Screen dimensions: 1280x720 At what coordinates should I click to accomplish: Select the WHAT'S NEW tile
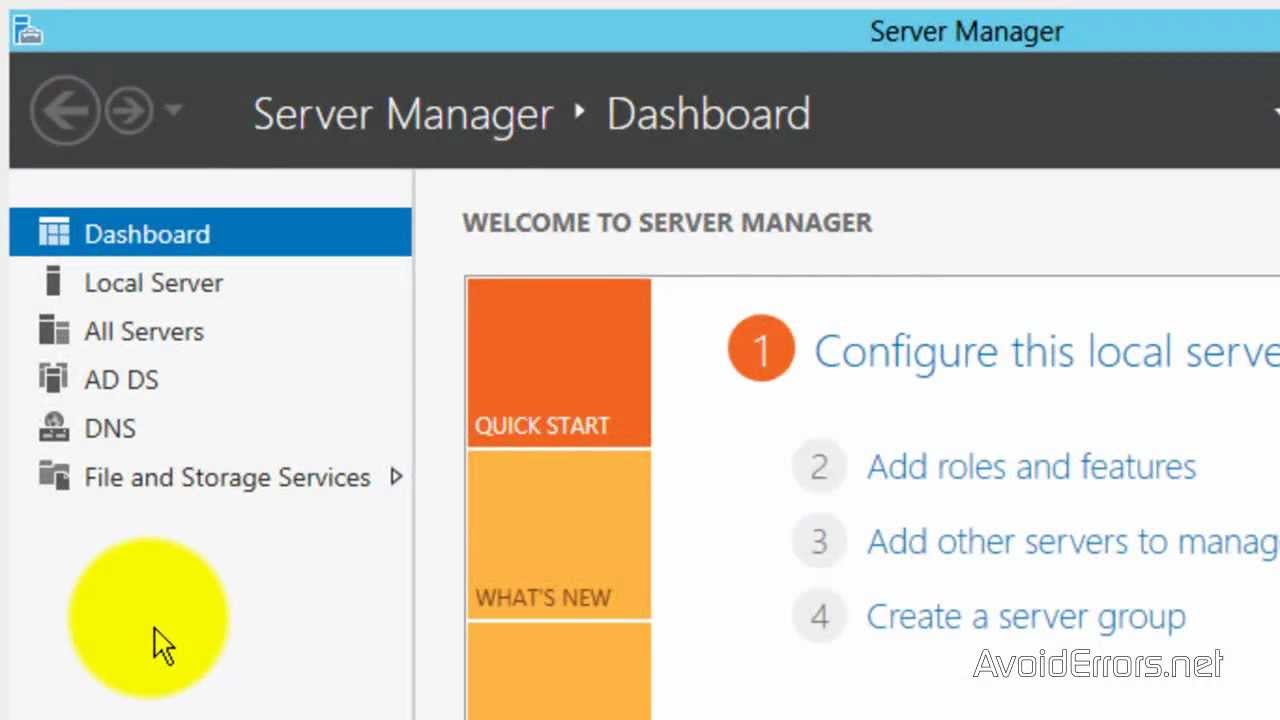(559, 535)
